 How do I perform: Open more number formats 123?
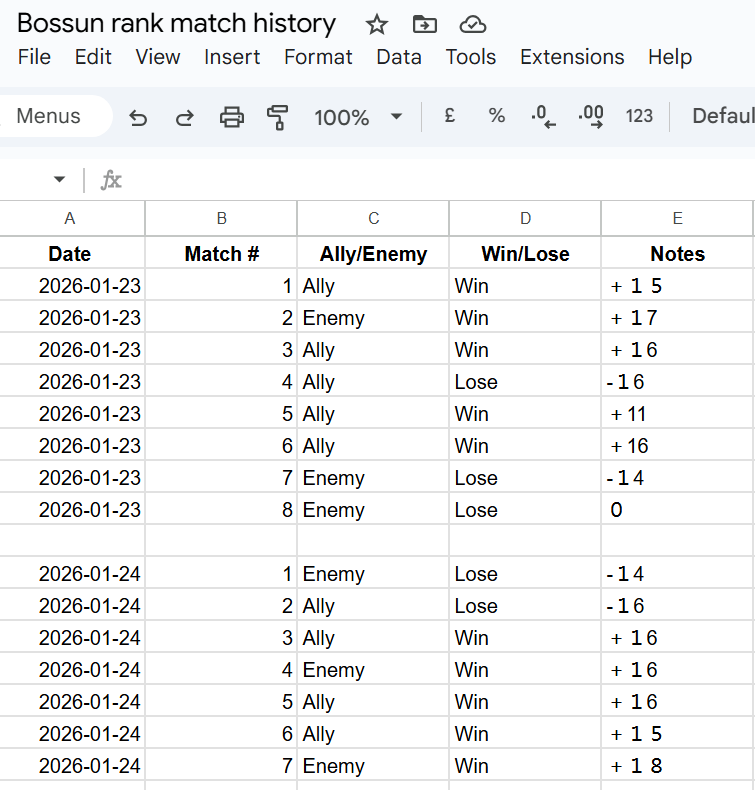tap(639, 116)
